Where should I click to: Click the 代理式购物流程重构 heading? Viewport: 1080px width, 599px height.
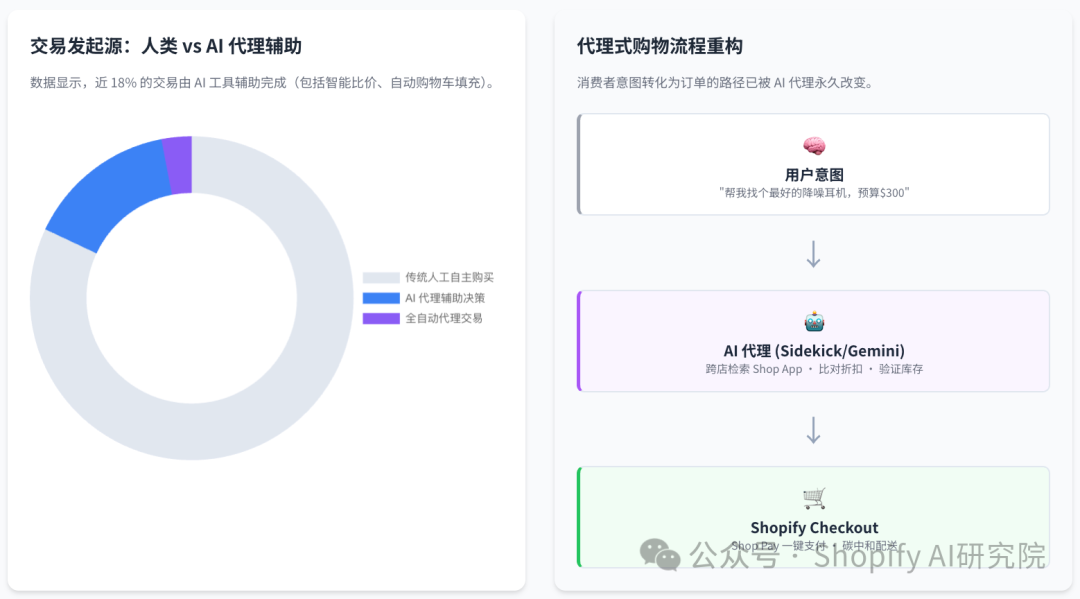659,46
